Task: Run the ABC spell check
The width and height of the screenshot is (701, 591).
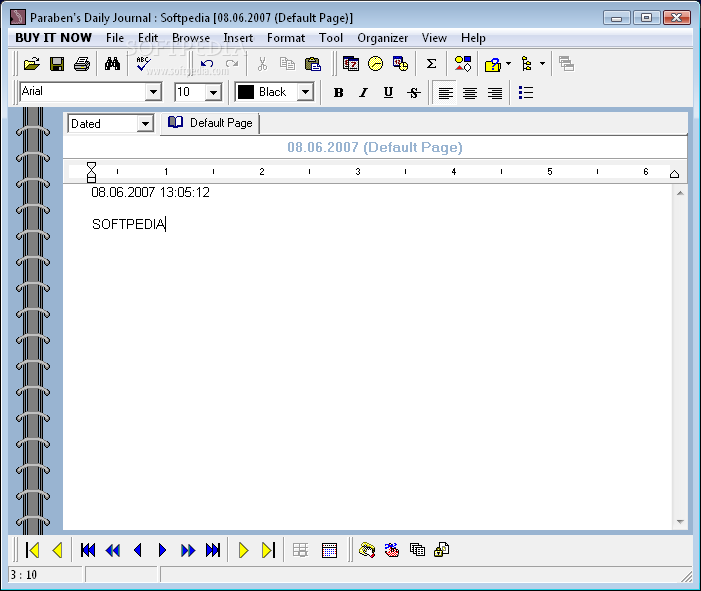Action: 144,64
